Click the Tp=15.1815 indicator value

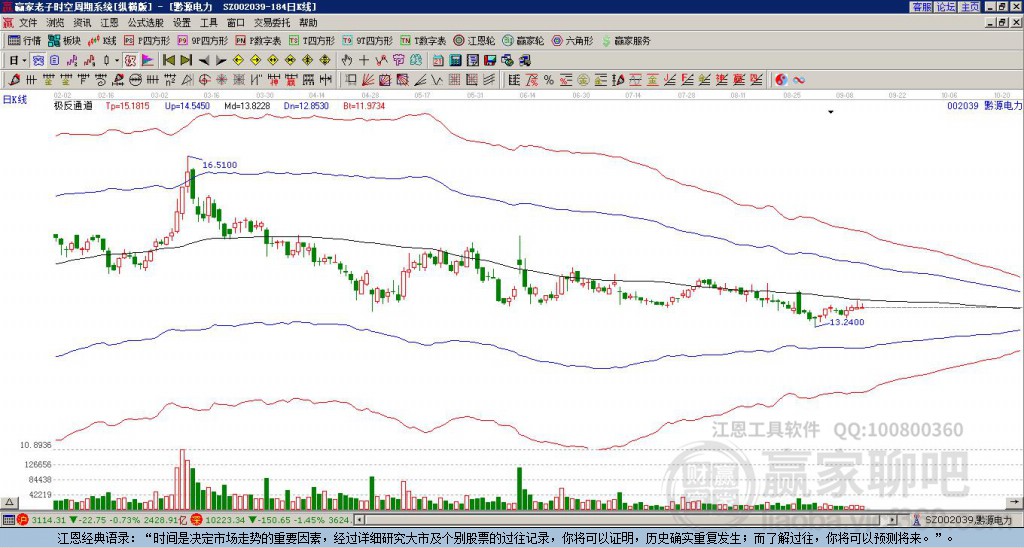(127, 106)
